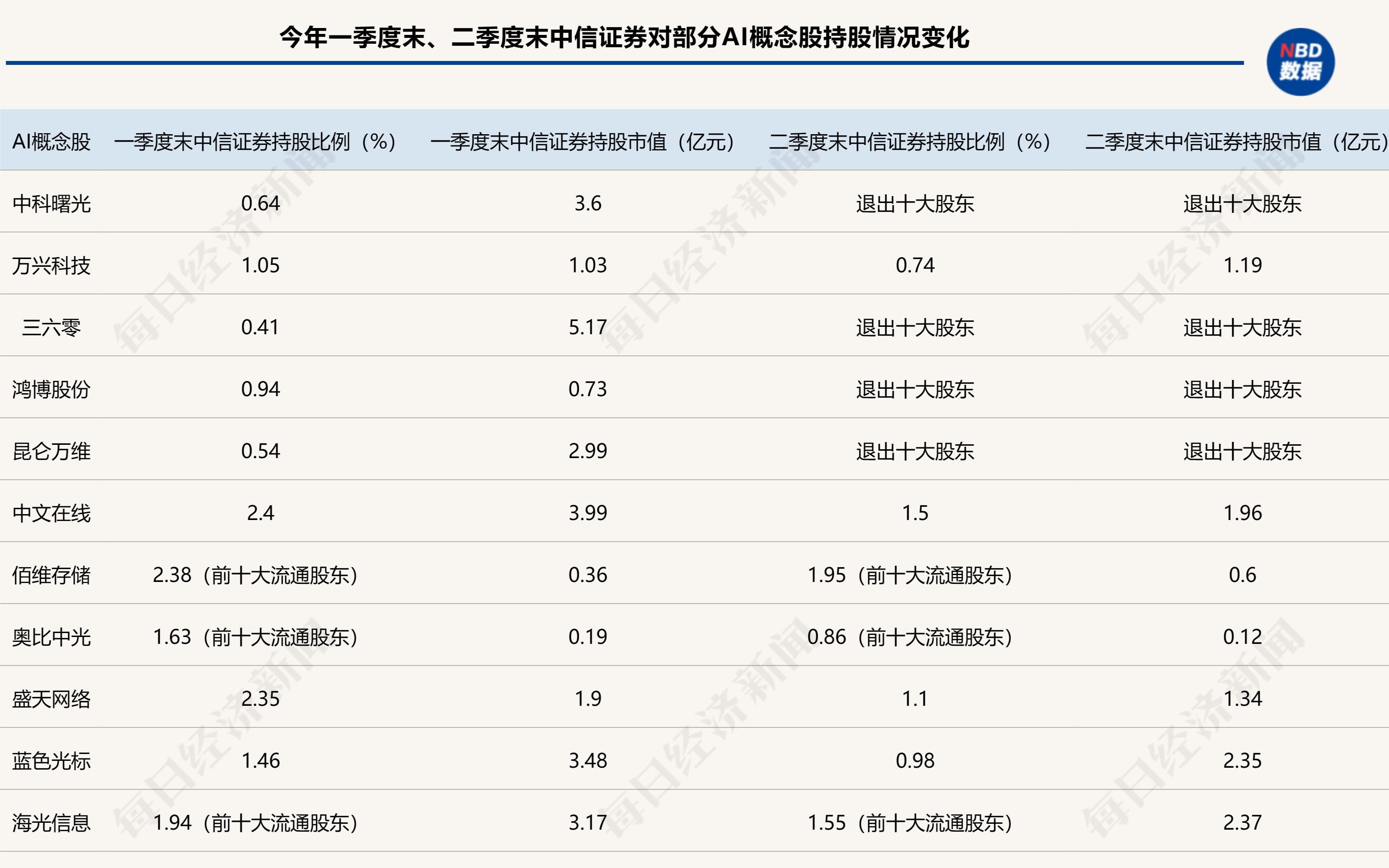This screenshot has height=868, width=1389.
Task: Click the chart title about 中信证券 AI概念股
Action: (624, 38)
